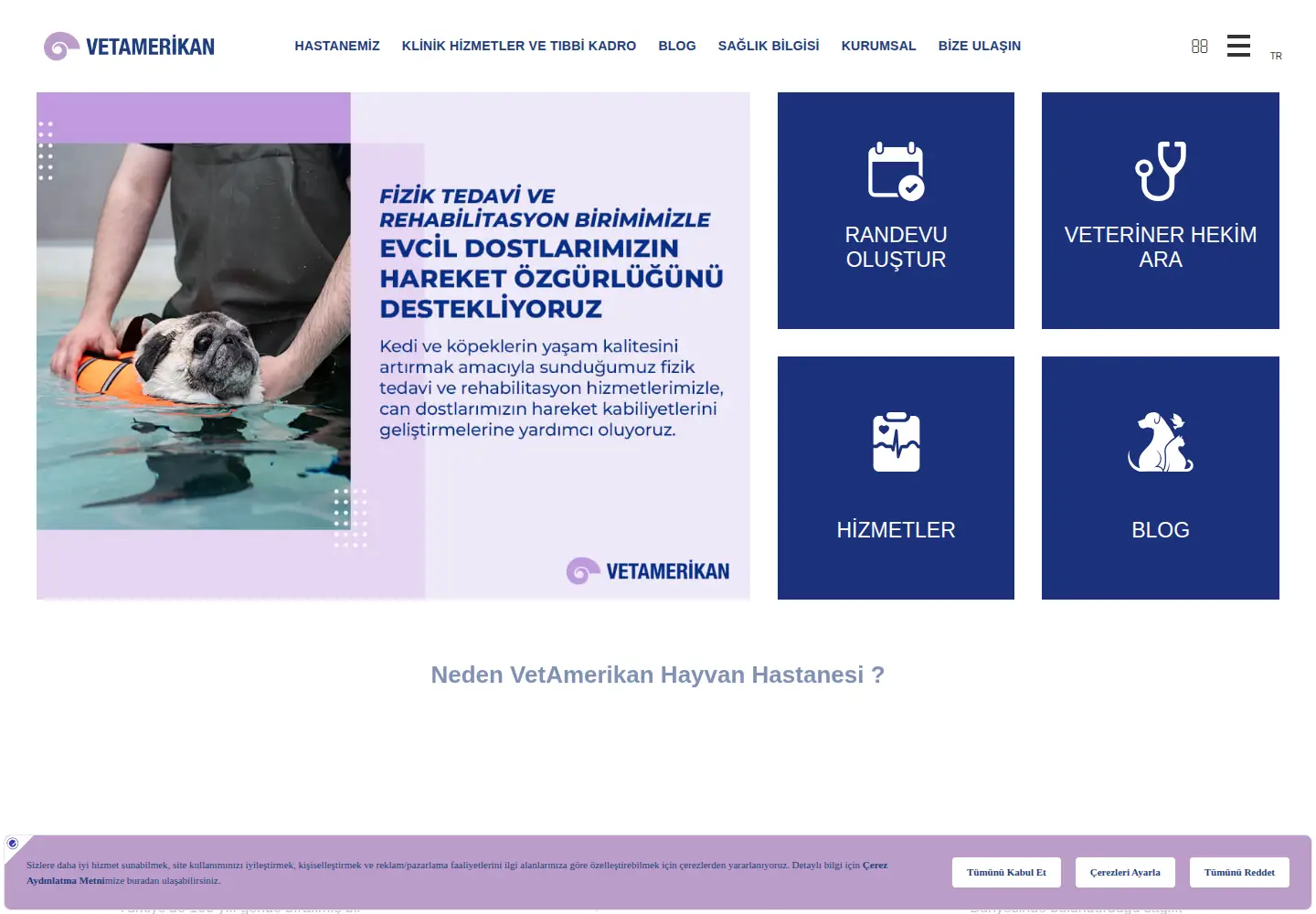This screenshot has width=1316, height=914.
Task: Click VetAmerikan logo inside the banner
Action: pyautogui.click(x=648, y=571)
